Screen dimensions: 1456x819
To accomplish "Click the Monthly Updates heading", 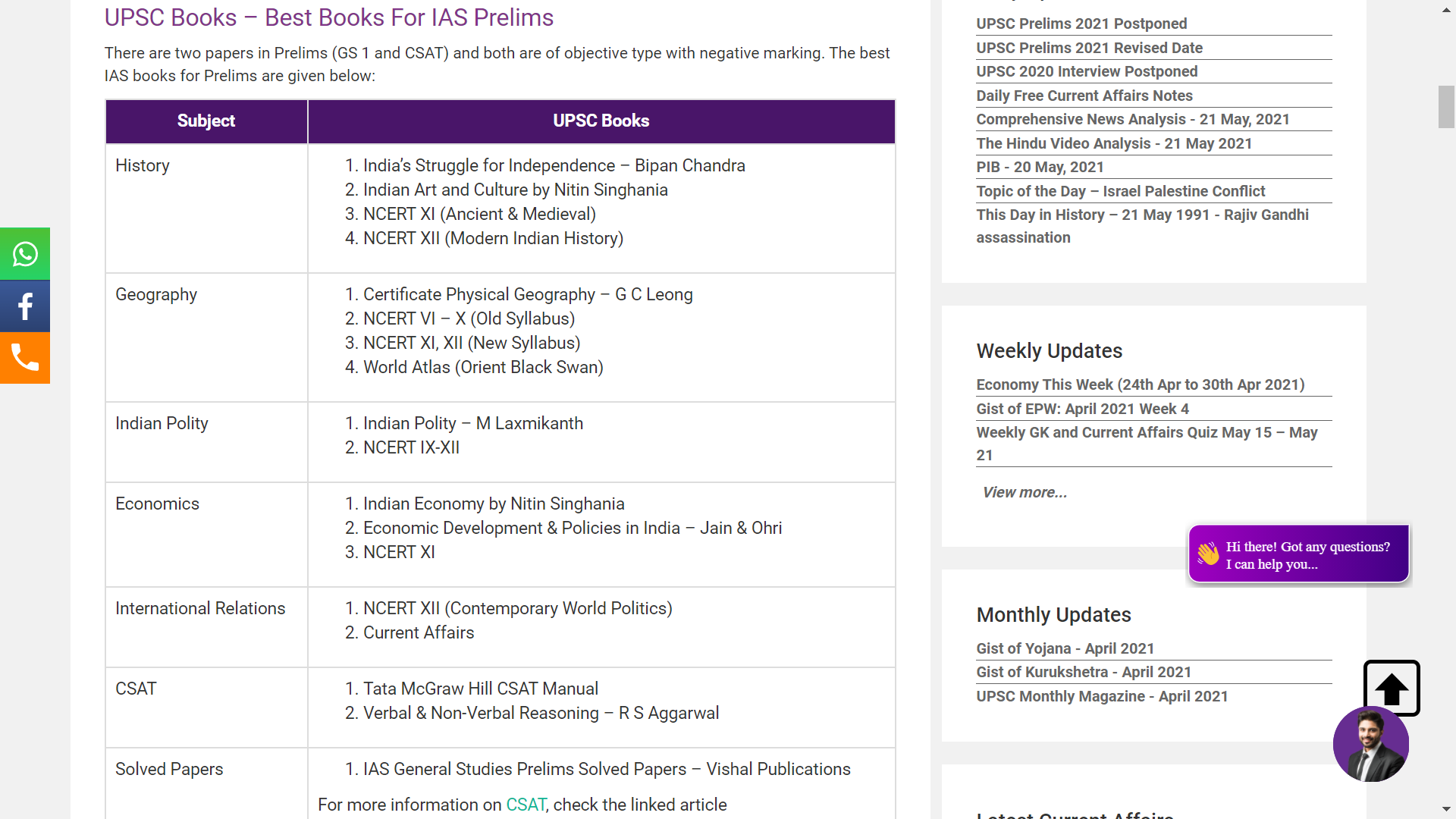I will 1053,615.
